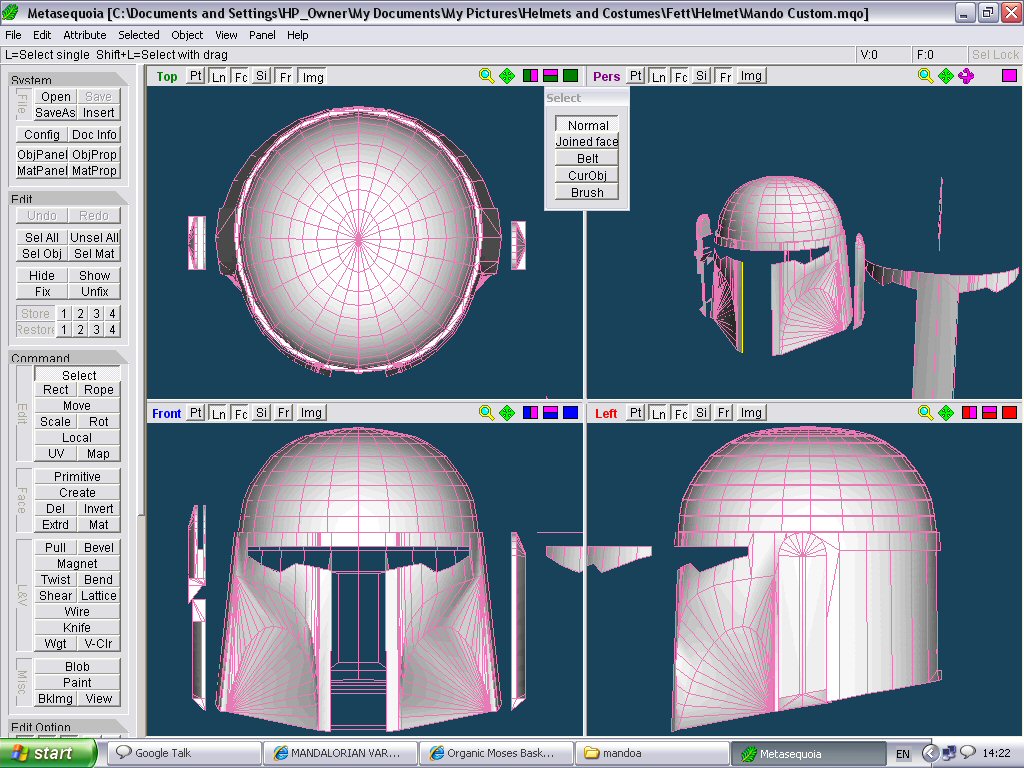Toggle Si display in Pers view

point(701,76)
